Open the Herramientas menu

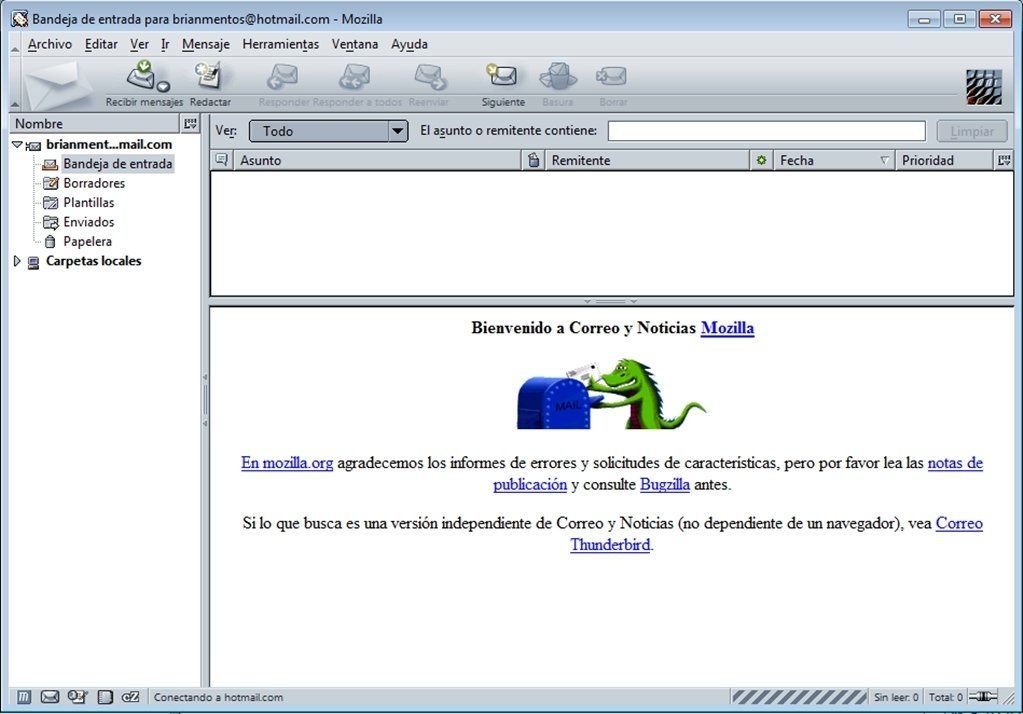tap(281, 44)
